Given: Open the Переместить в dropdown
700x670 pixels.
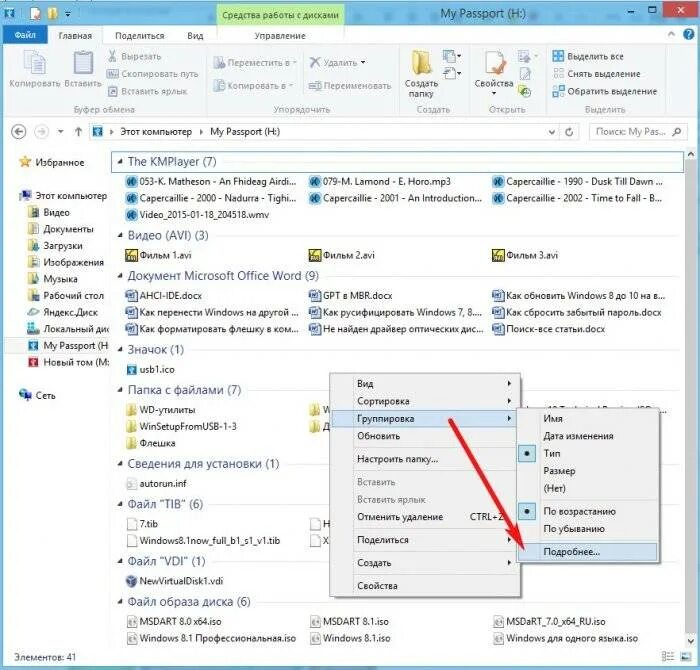Looking at the screenshot, I should click(254, 63).
